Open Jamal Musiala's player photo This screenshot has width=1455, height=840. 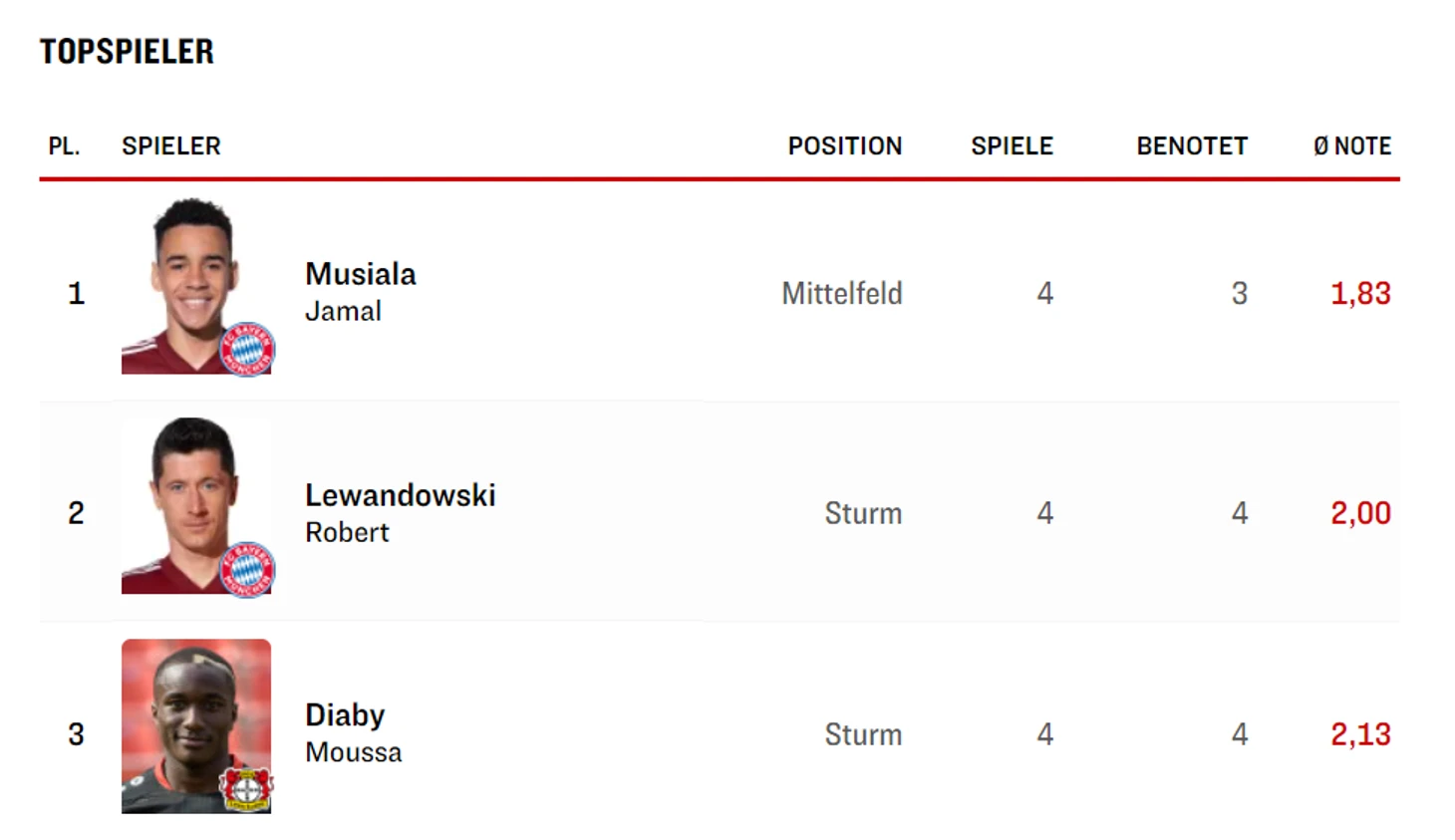click(196, 286)
